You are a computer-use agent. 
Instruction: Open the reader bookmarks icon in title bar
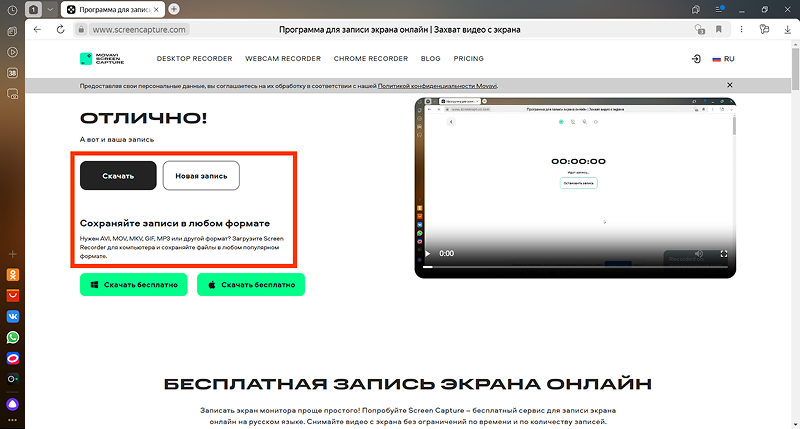696,10
